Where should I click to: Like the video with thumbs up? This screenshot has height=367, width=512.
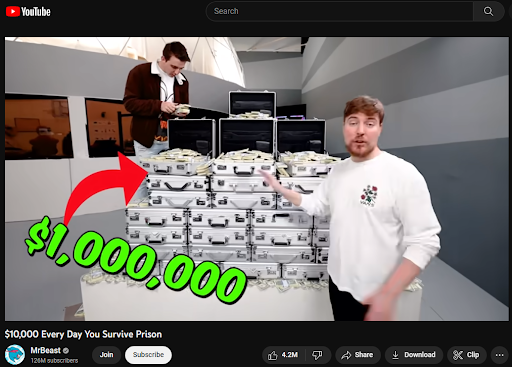(x=272, y=355)
